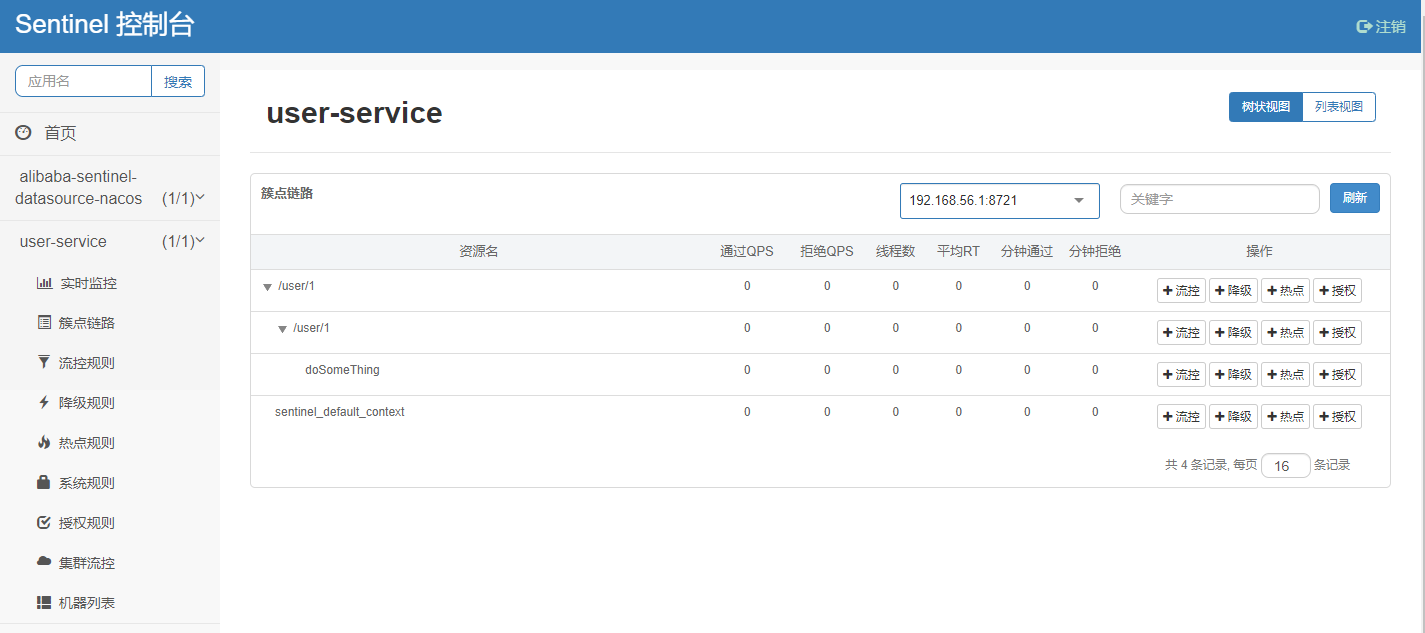Switch to 树状视图 tree view
This screenshot has height=633, width=1425.
[x=1265, y=107]
